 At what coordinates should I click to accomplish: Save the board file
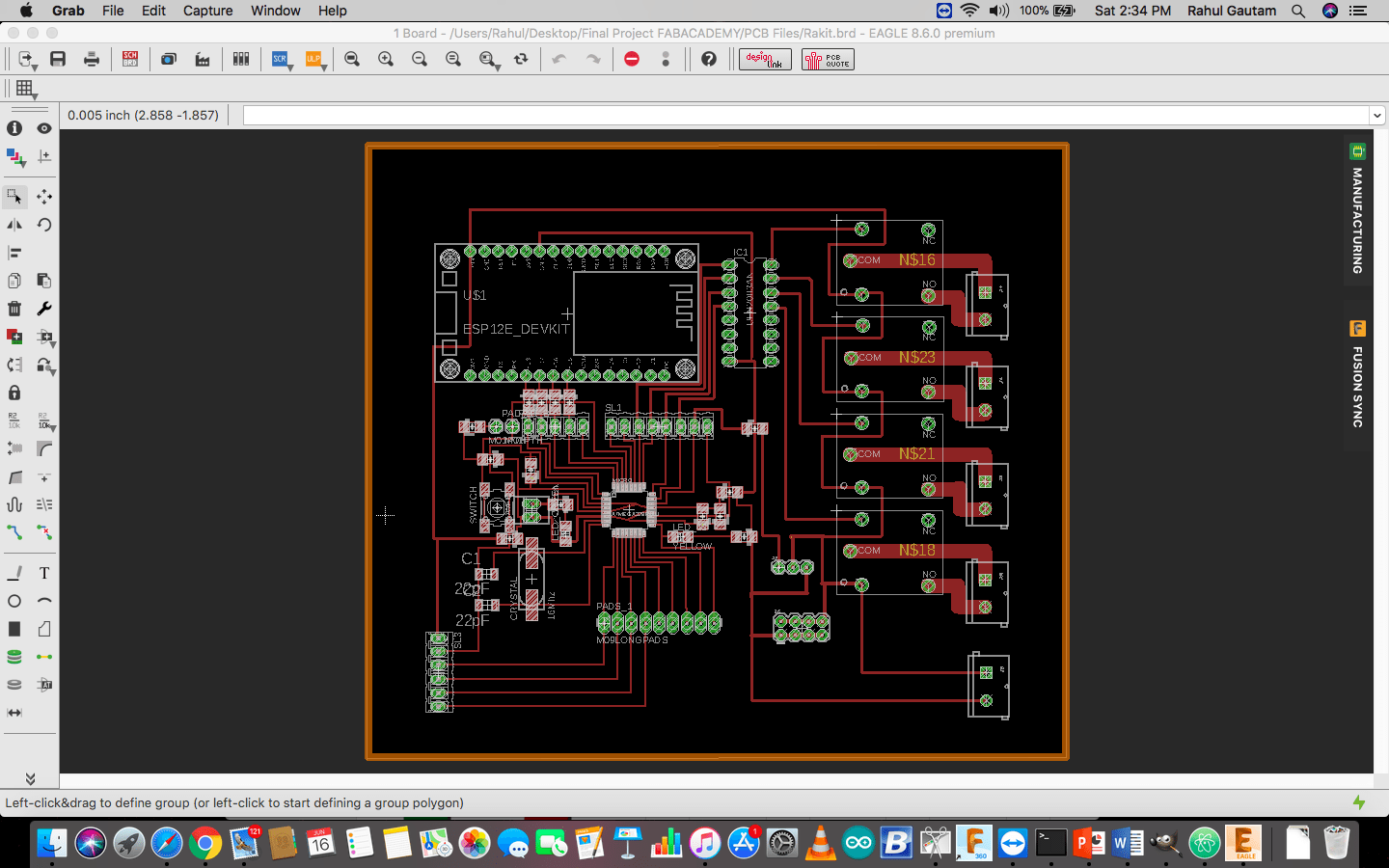(58, 59)
